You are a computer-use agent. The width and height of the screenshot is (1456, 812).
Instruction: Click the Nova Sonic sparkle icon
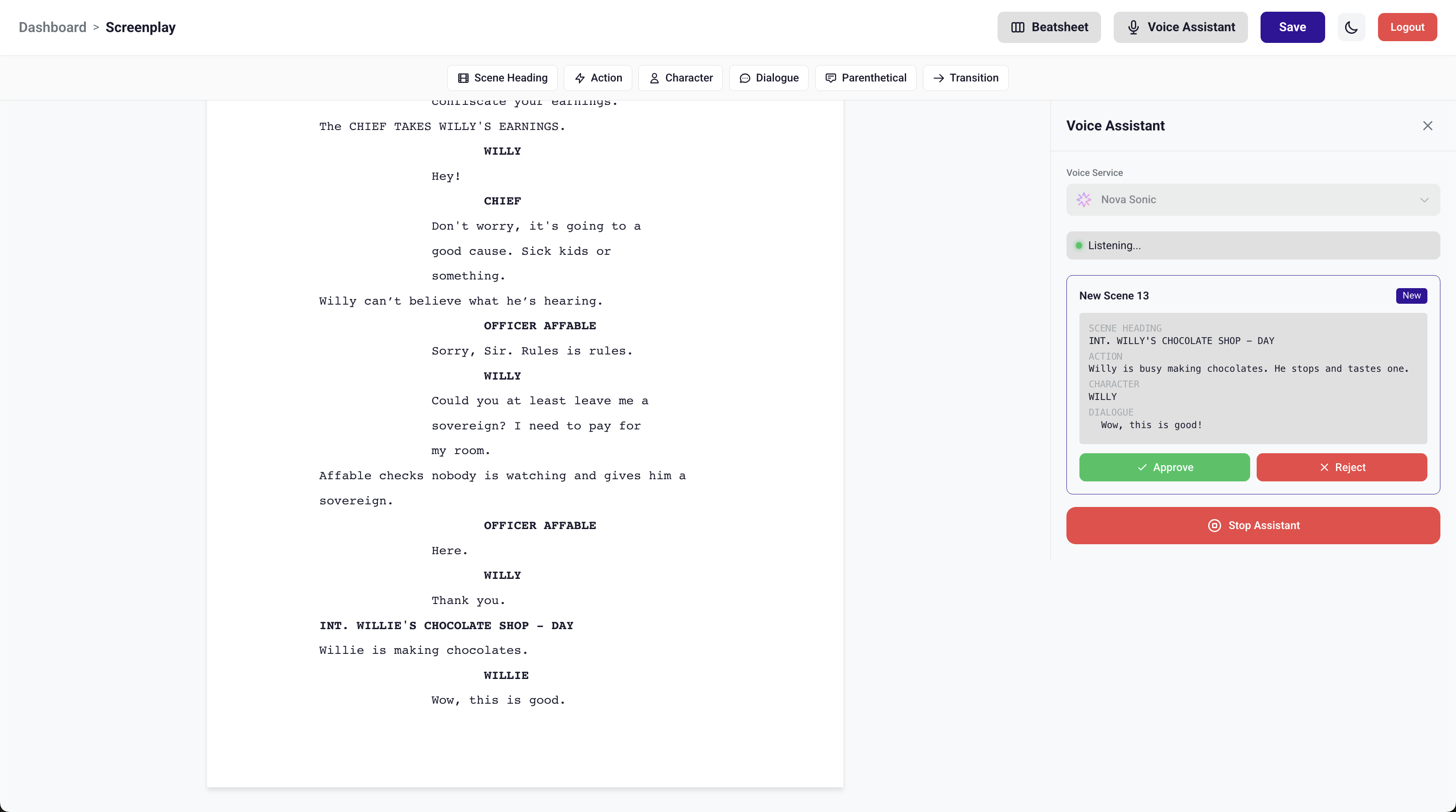(x=1083, y=199)
